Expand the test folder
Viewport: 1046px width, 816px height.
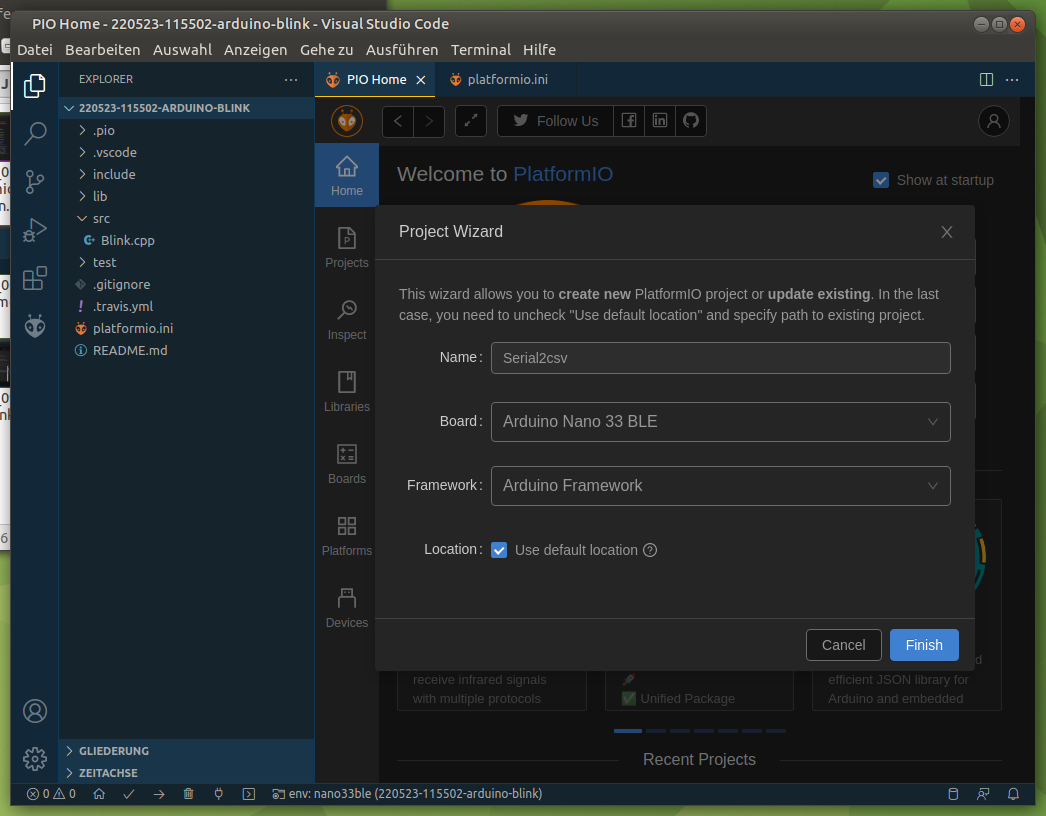[187, 262]
